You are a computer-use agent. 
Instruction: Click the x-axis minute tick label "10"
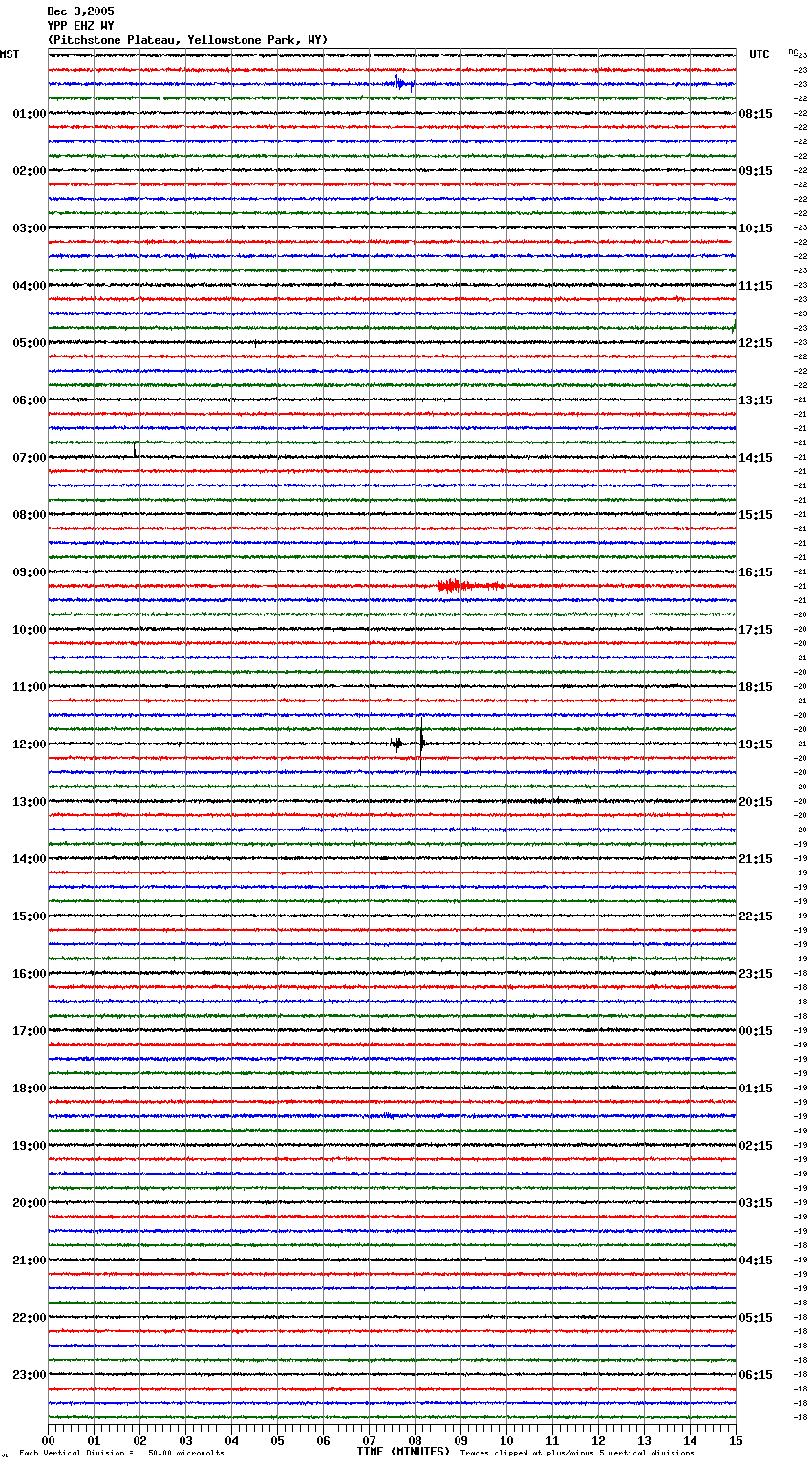pyautogui.click(x=506, y=1440)
